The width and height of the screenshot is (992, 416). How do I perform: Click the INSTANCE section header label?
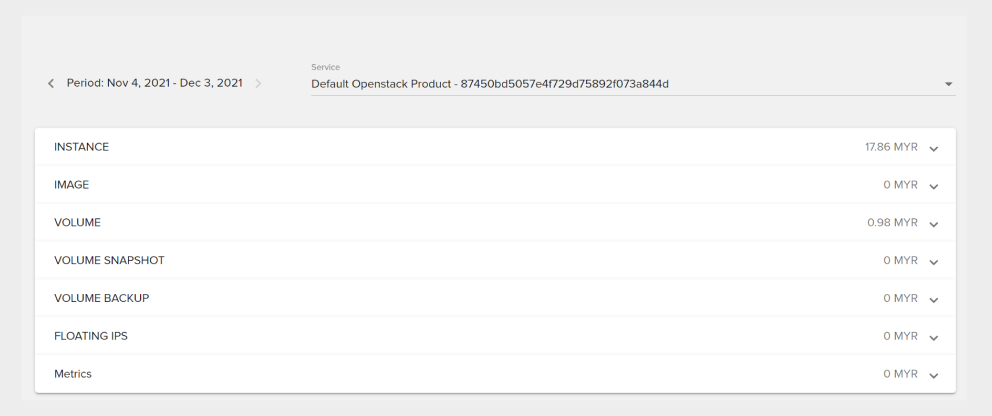click(81, 147)
